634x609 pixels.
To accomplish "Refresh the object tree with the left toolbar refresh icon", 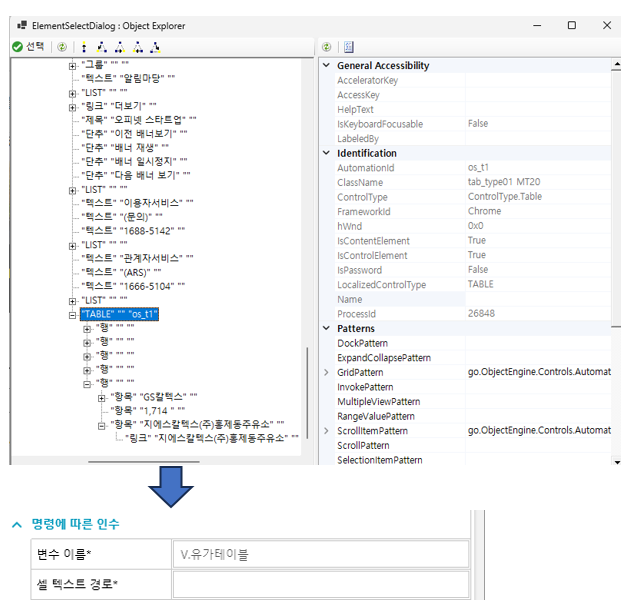I will [x=62, y=47].
